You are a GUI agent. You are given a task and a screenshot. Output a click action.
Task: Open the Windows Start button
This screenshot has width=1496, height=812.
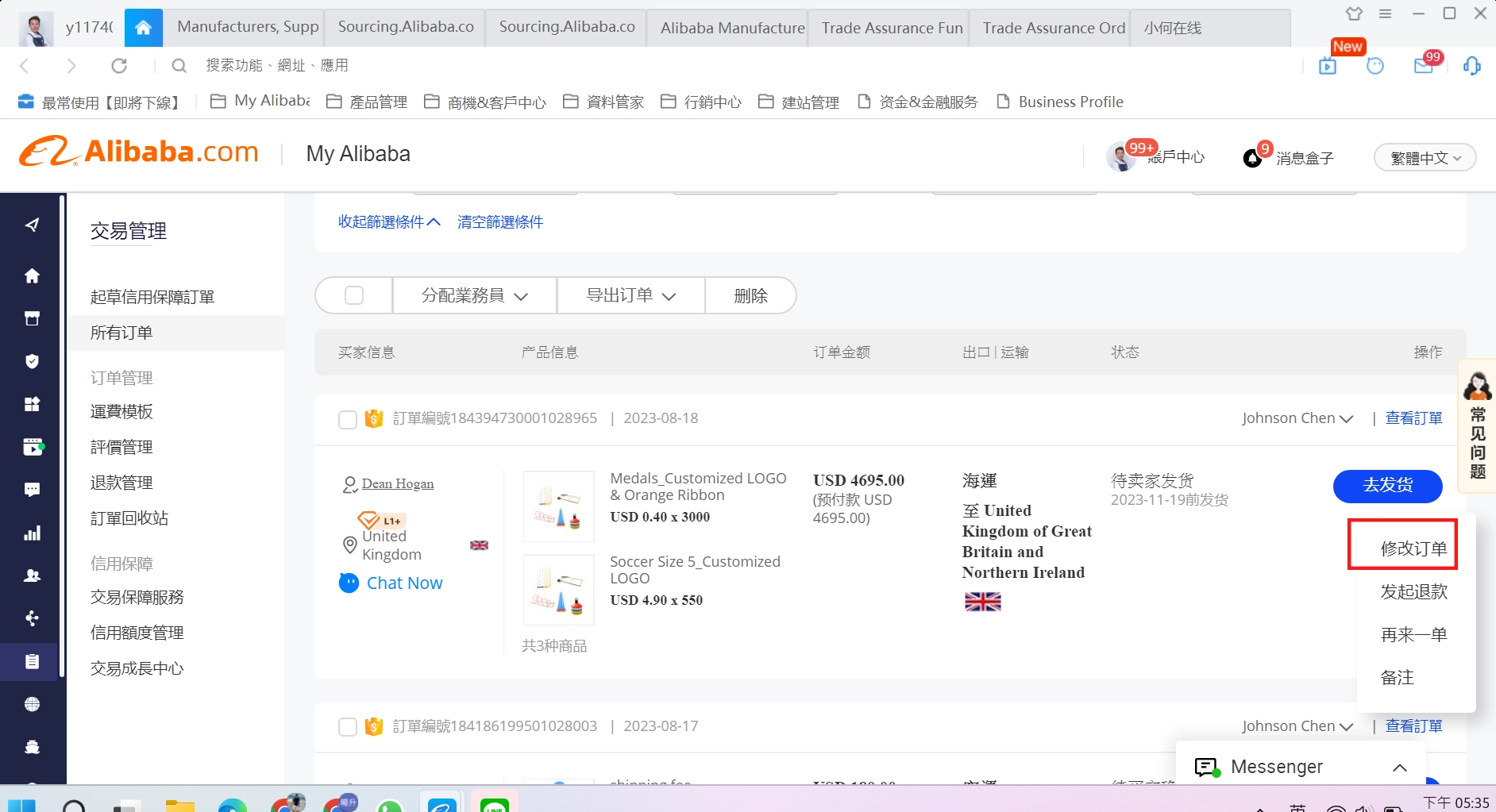click(21, 806)
